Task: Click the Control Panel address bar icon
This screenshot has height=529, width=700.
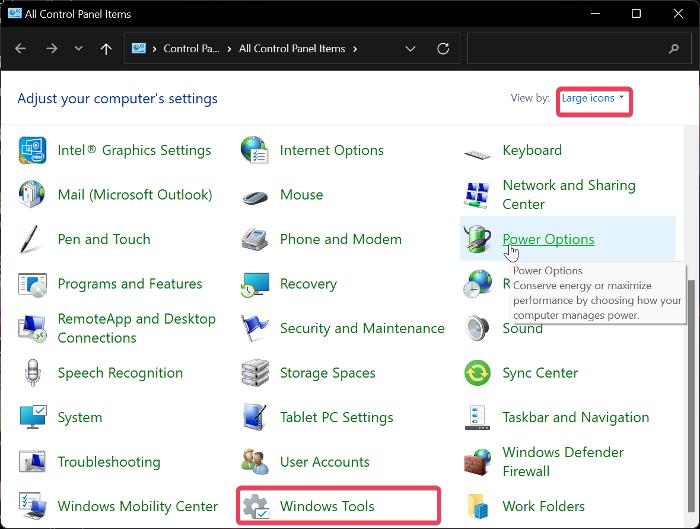Action: click(139, 48)
